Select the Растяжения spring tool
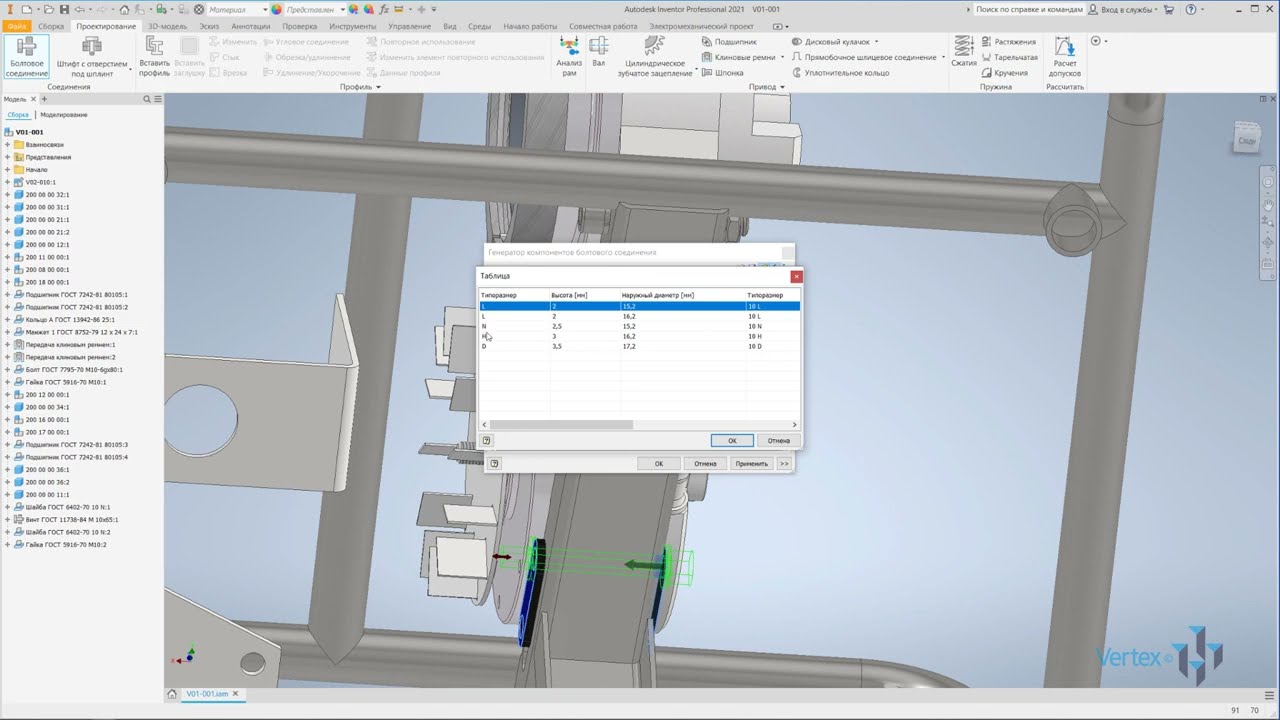 [1008, 42]
